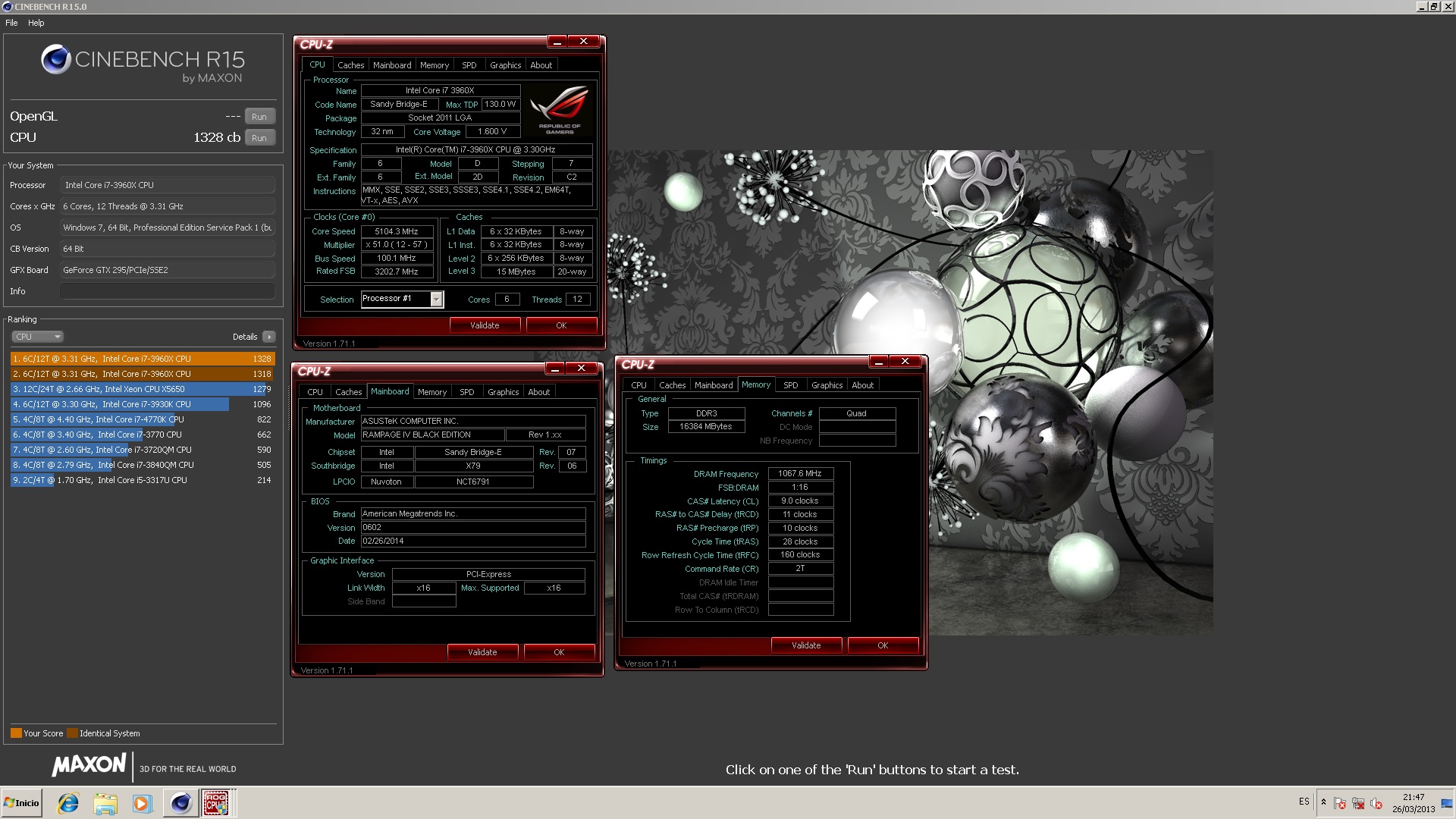
Task: Open About tab in top CPU-Z window
Action: (541, 65)
